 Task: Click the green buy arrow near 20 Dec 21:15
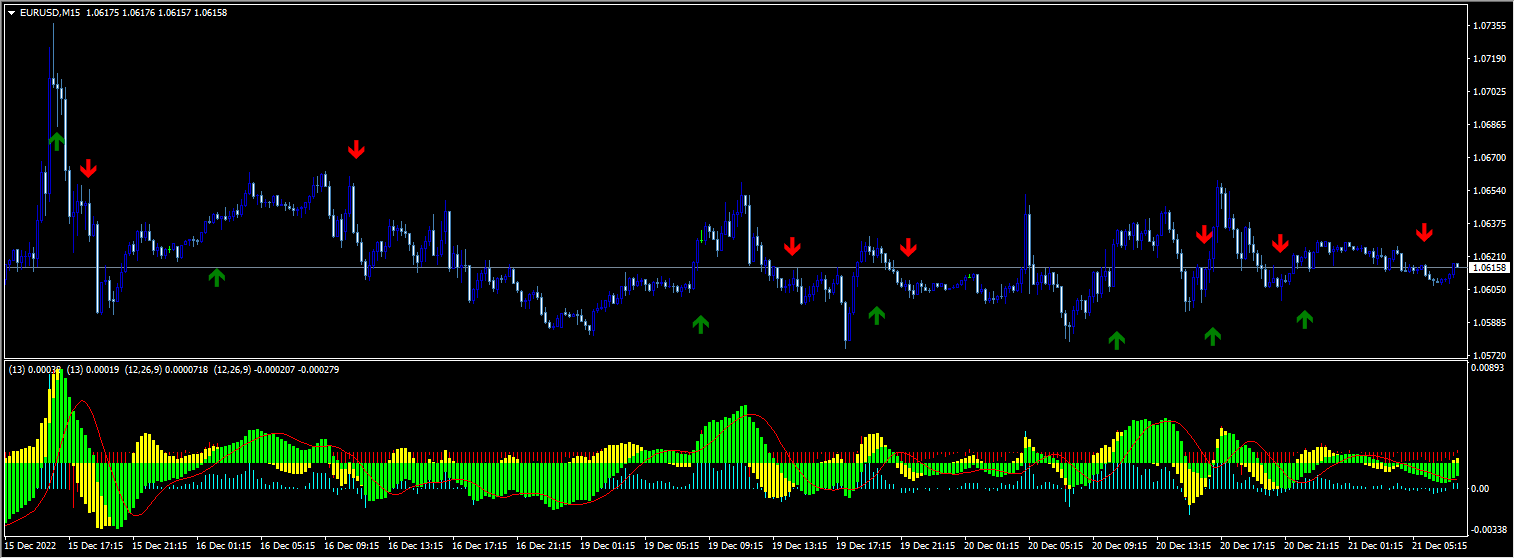coord(1304,319)
